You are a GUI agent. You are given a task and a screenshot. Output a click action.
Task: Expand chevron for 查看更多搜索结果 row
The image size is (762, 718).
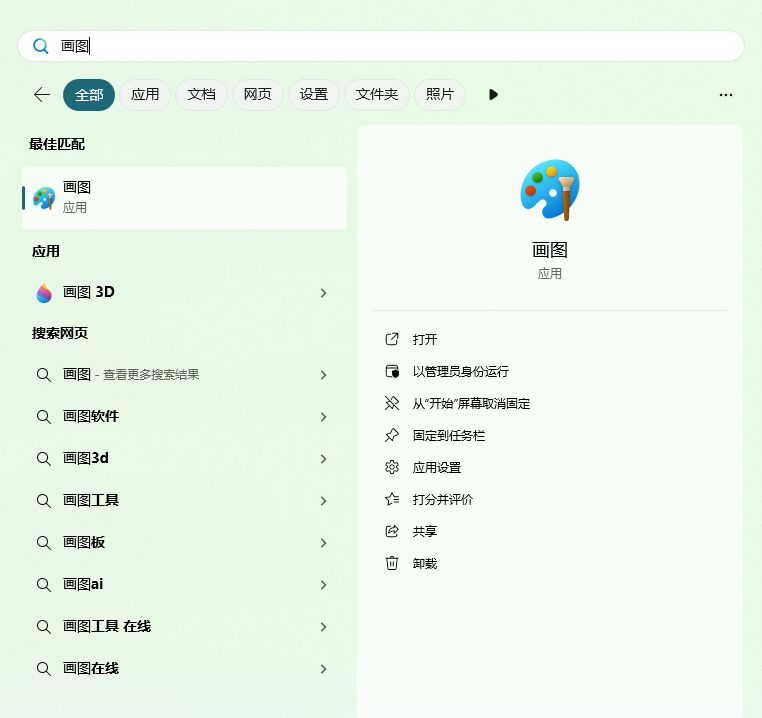(x=324, y=375)
